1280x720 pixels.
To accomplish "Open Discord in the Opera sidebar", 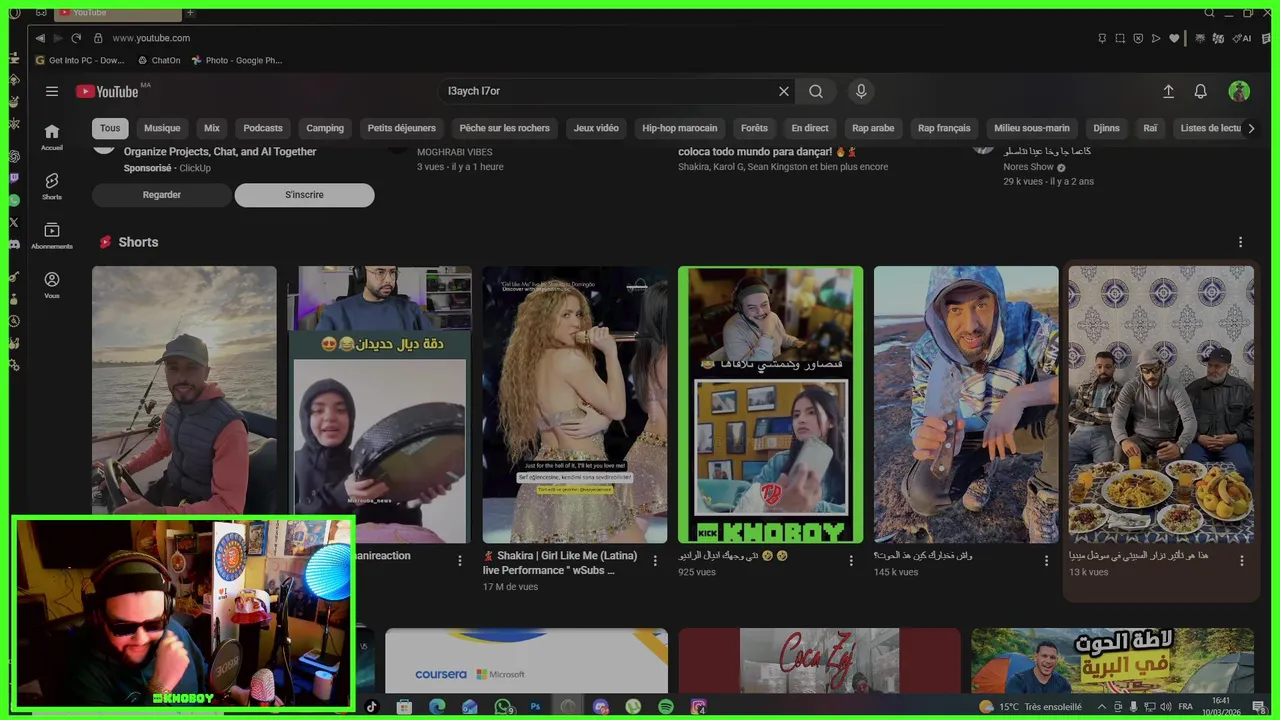I will [14, 244].
